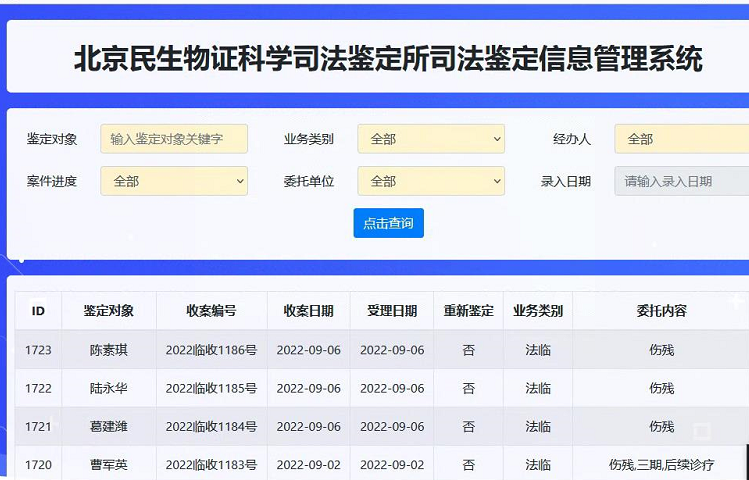
Task: Click the name 曹军英 in table
Action: [108, 464]
